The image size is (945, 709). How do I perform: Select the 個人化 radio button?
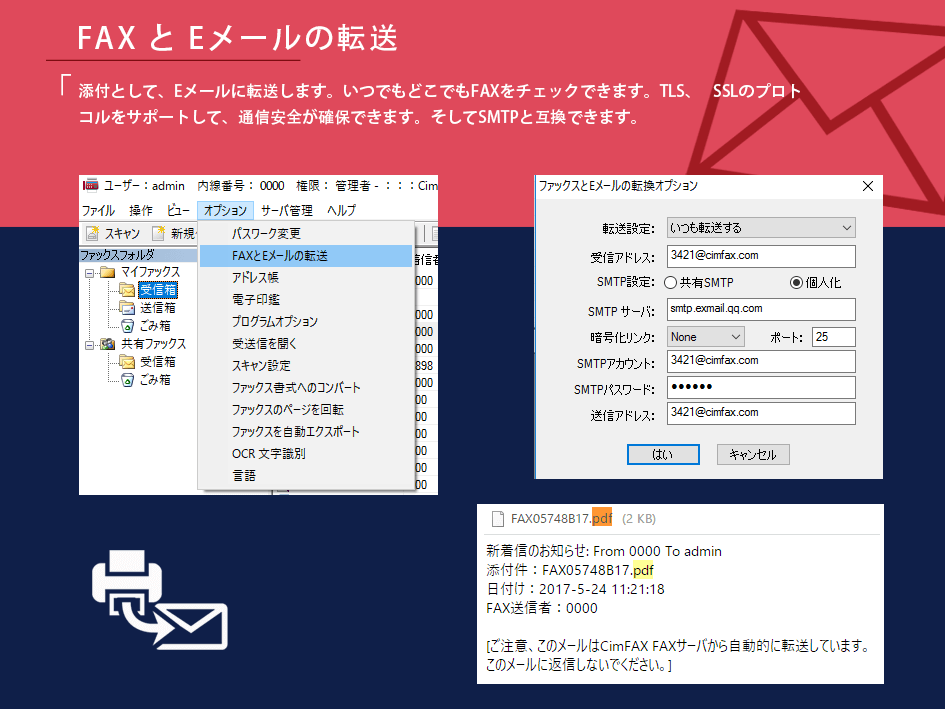coord(796,283)
